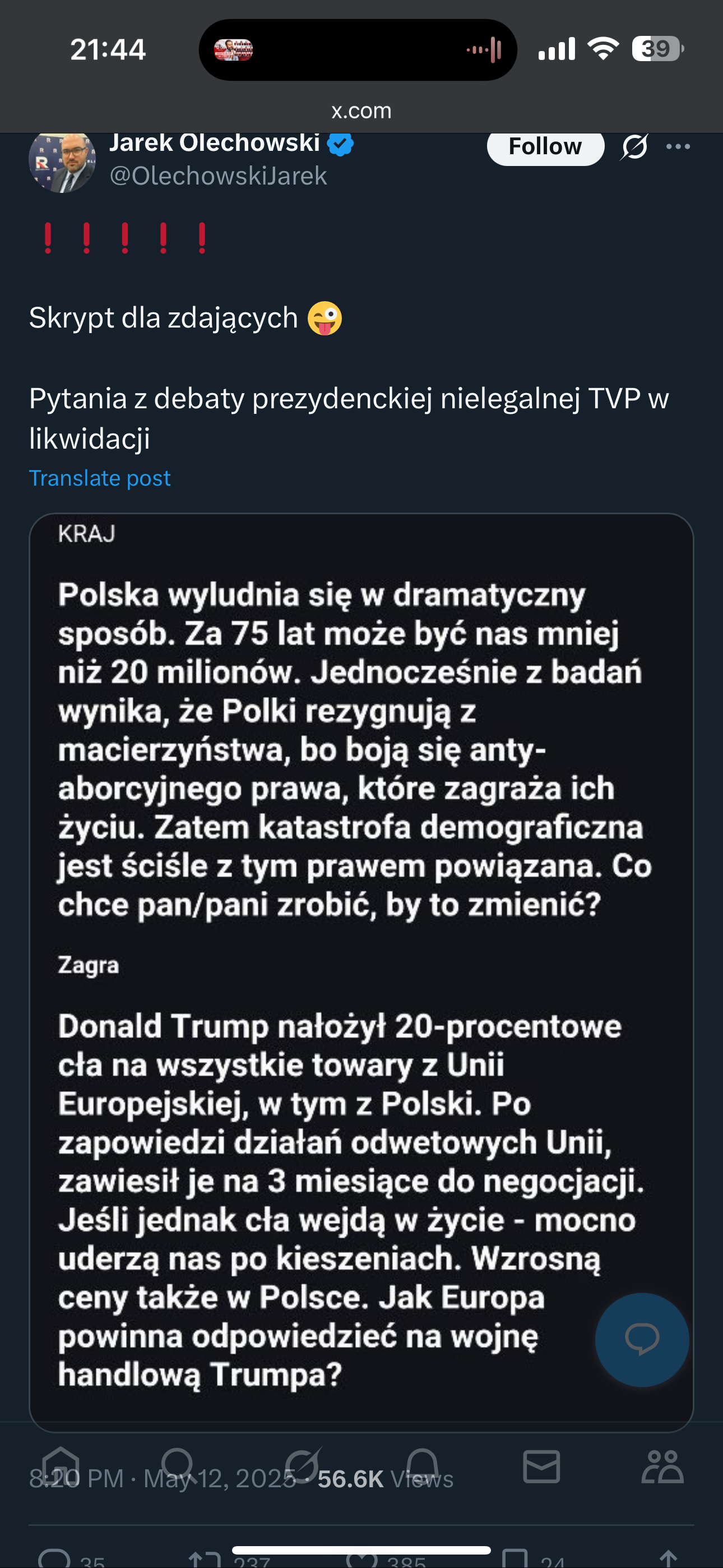723x1568 pixels.
Task: Follow Jarek Olechowski
Action: [x=545, y=147]
